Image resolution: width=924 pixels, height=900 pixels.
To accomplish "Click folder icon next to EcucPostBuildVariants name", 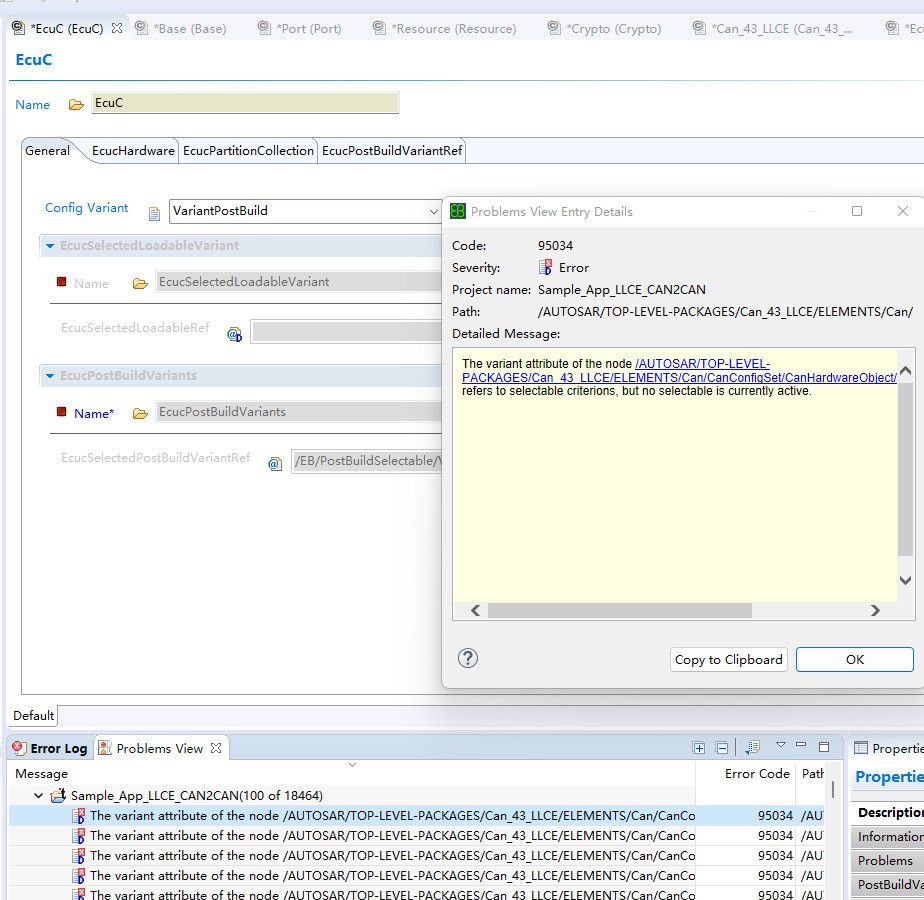I will (x=140, y=414).
